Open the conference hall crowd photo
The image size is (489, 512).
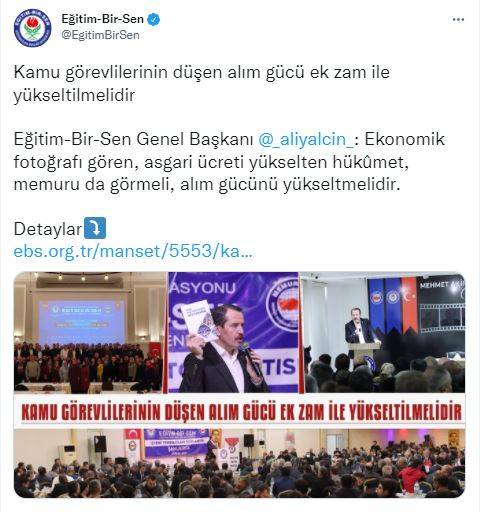[89, 332]
